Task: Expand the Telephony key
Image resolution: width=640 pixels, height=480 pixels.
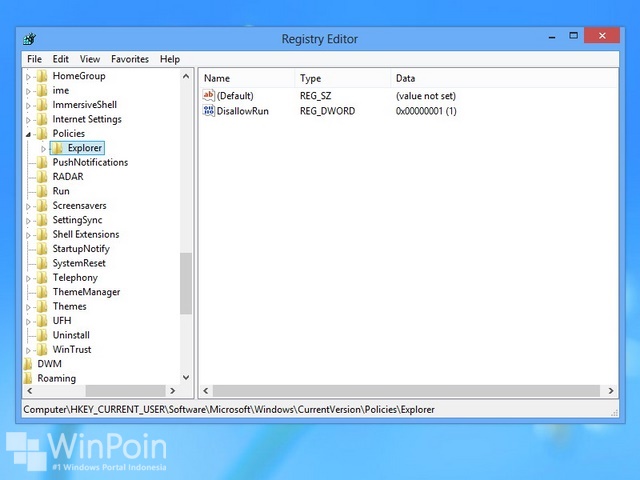Action: point(28,278)
